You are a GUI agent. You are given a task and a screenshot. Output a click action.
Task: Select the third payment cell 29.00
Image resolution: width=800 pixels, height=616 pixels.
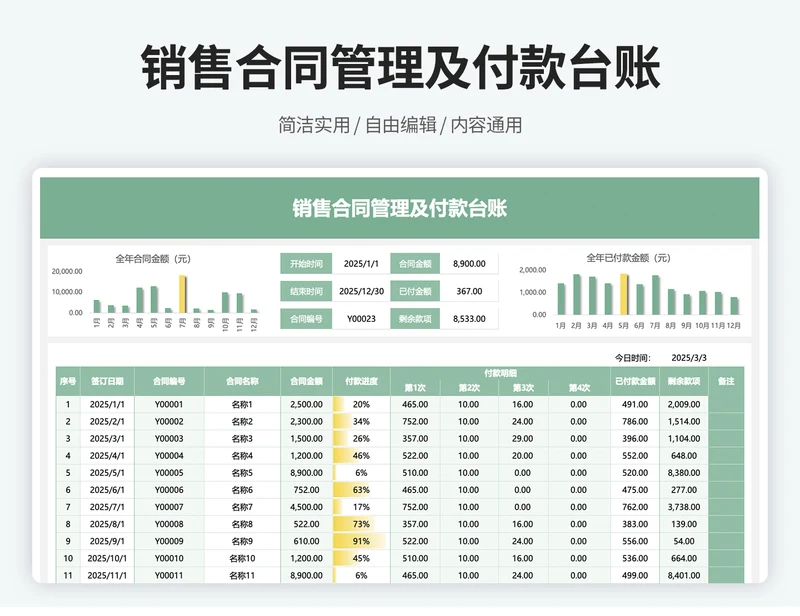pyautogui.click(x=522, y=439)
